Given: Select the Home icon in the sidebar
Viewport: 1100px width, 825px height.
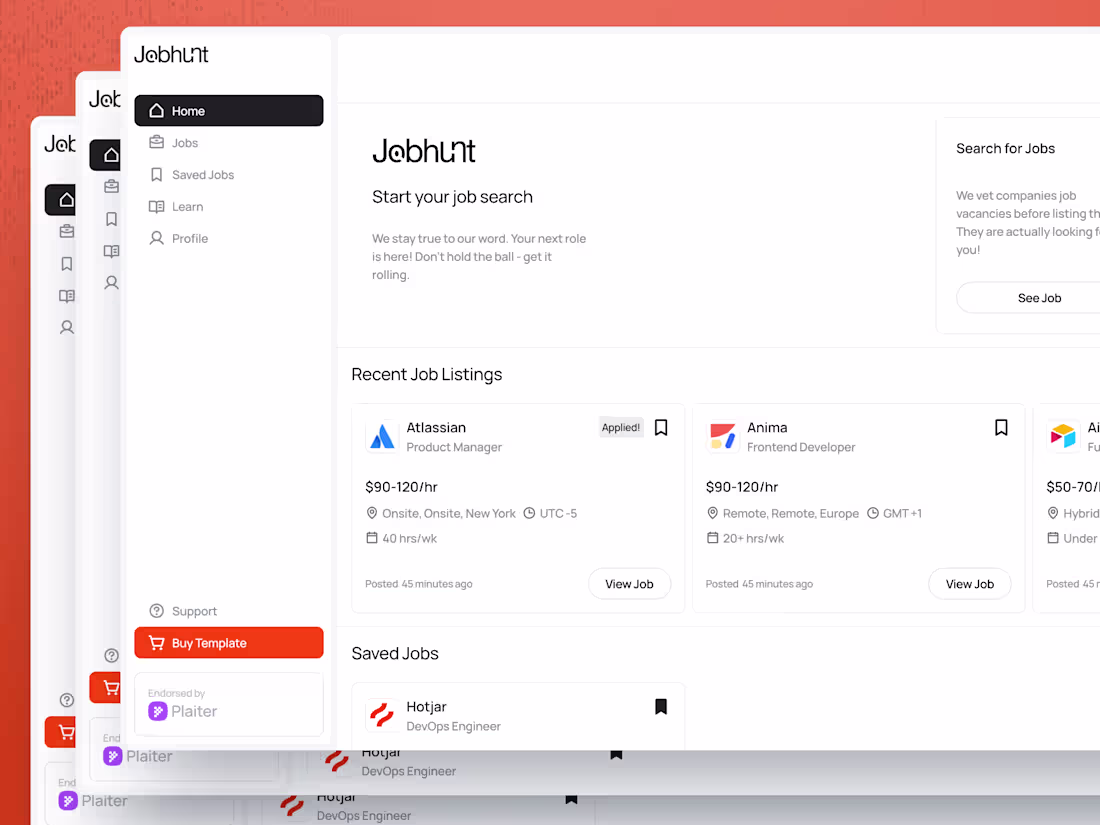Looking at the screenshot, I should click(156, 110).
